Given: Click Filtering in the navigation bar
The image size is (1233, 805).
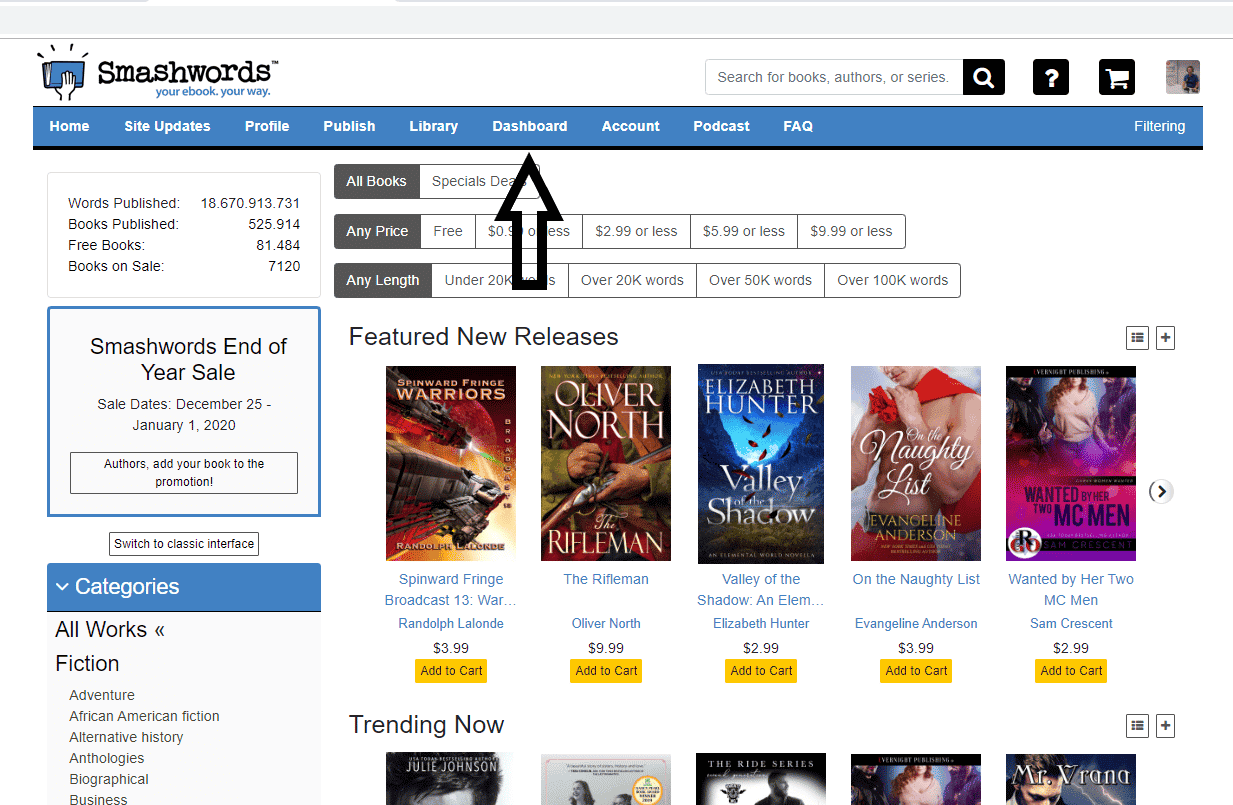Looking at the screenshot, I should click(x=1159, y=126).
